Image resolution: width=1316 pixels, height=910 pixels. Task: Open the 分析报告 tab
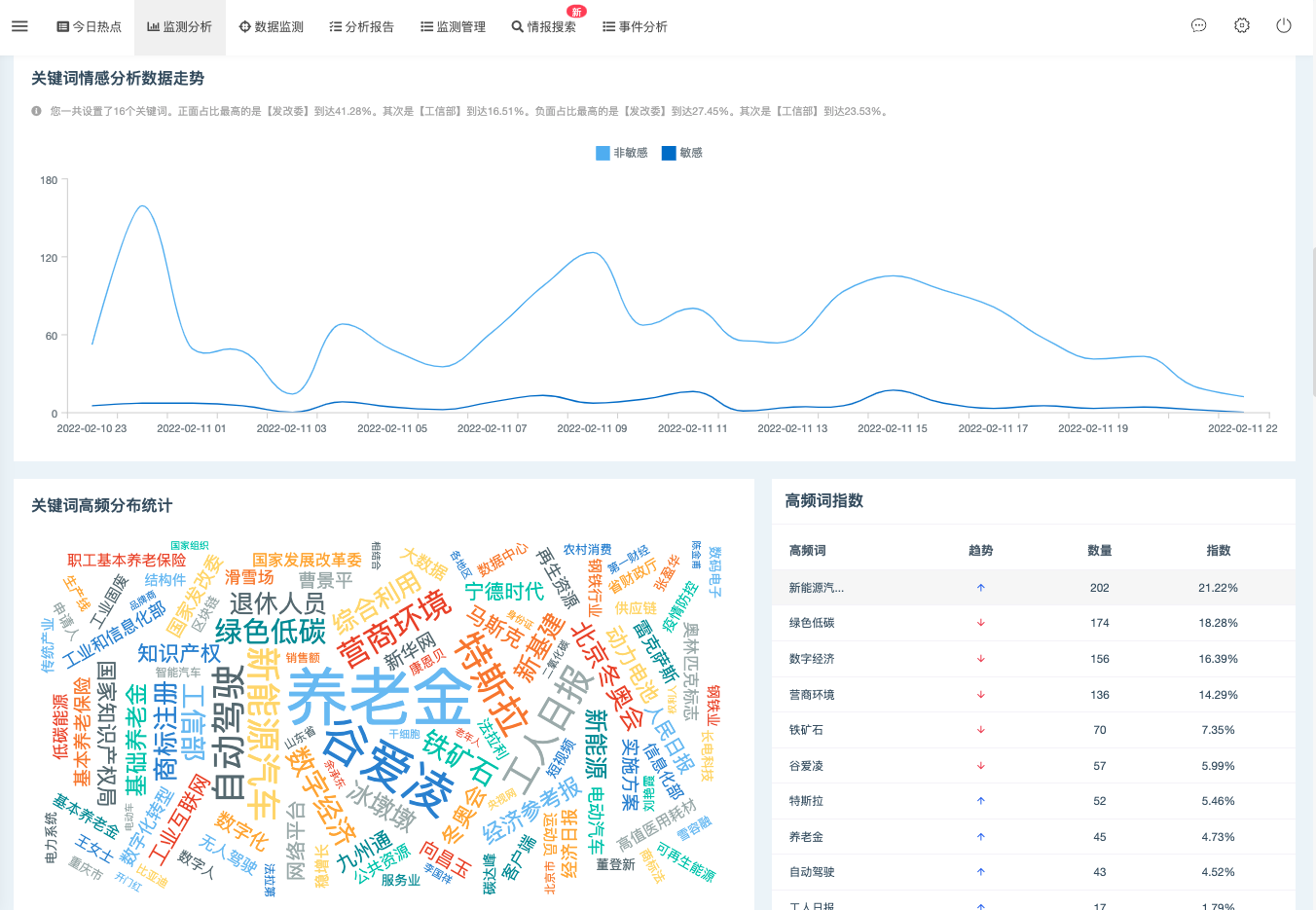pos(362,26)
